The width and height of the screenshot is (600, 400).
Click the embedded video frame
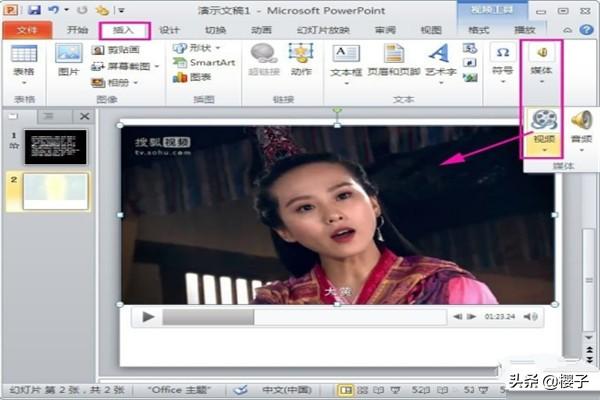click(338, 215)
